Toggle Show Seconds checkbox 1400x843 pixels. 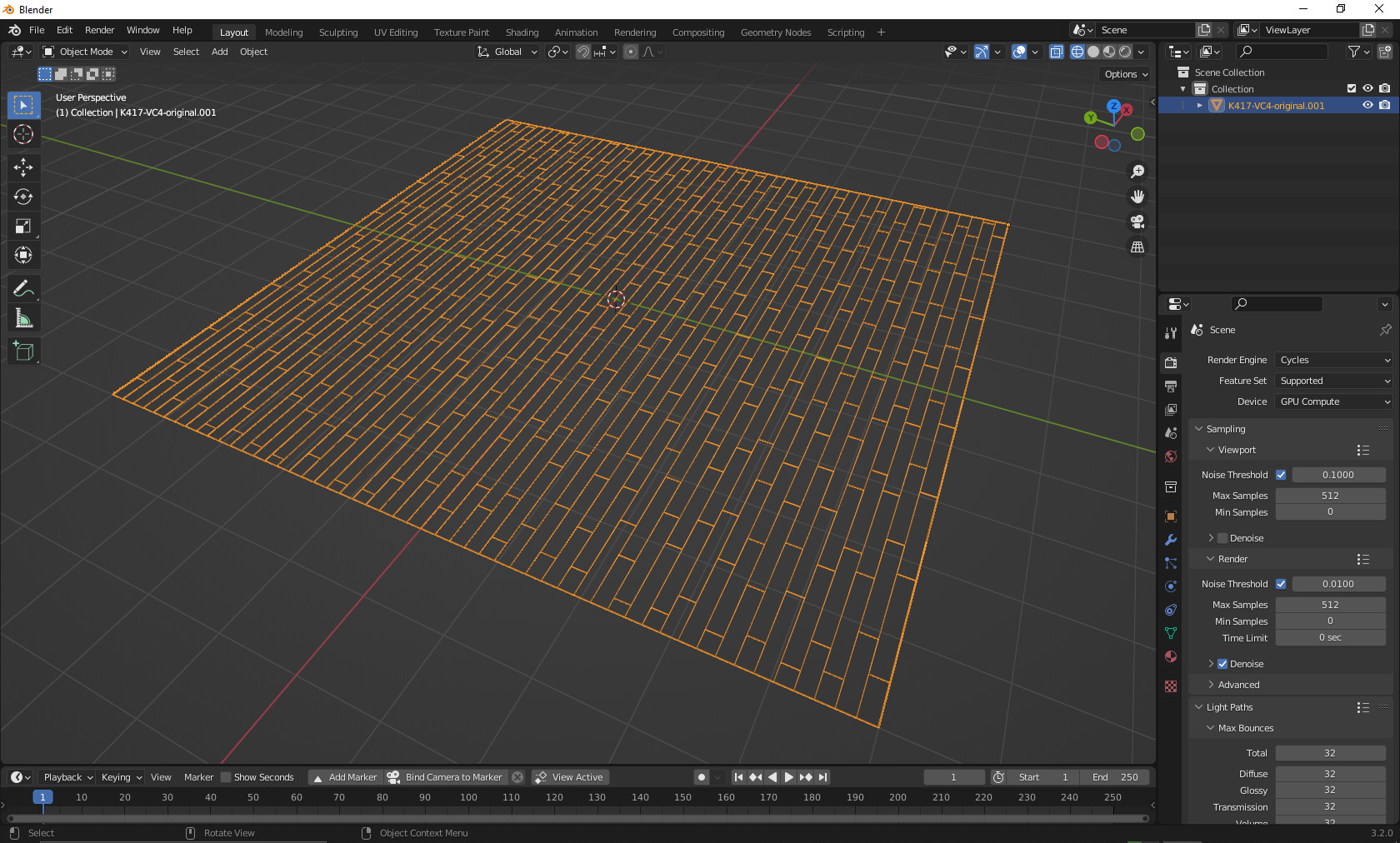pyautogui.click(x=225, y=777)
